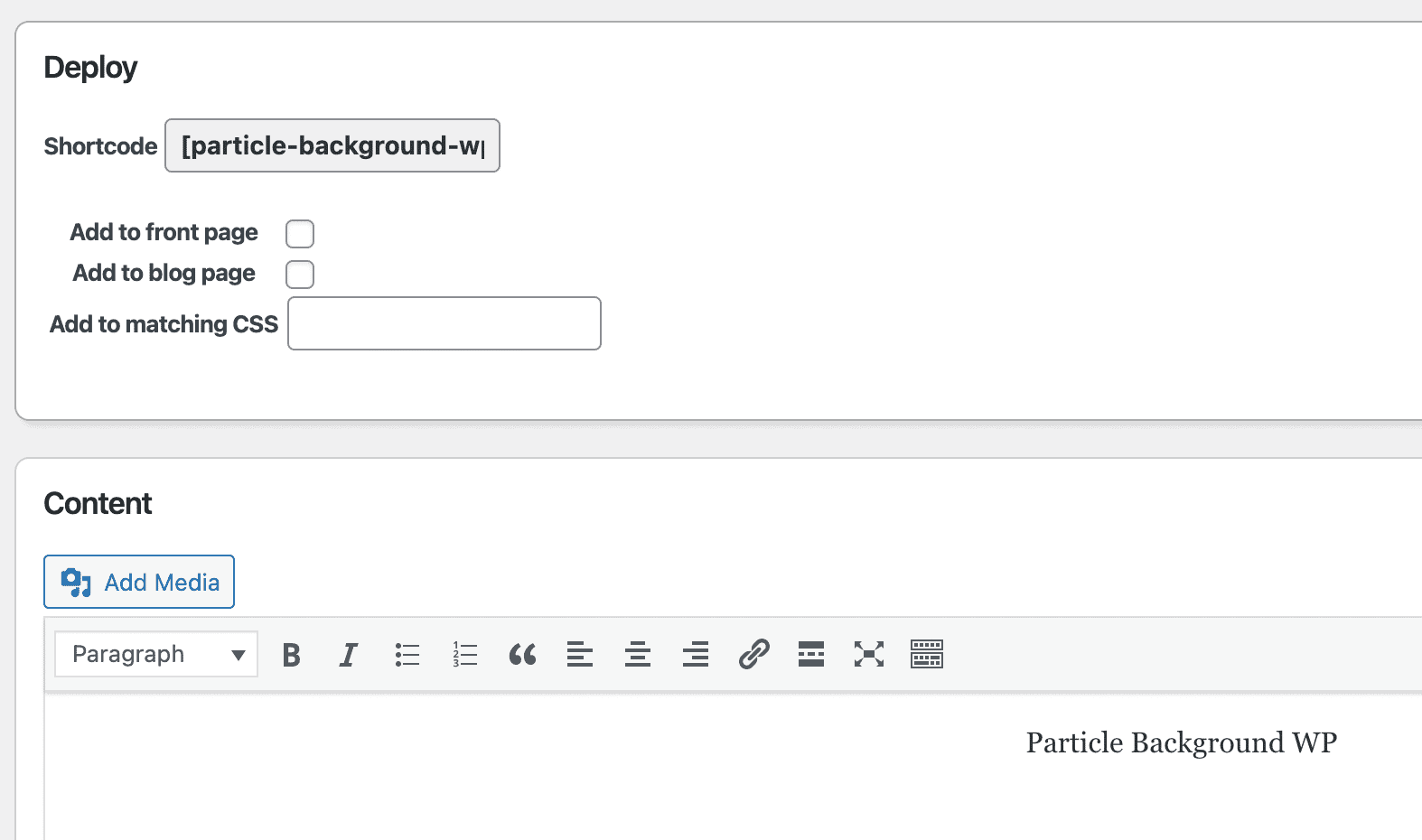Enable the Add to blog page checkbox
1422x840 pixels.
300,275
